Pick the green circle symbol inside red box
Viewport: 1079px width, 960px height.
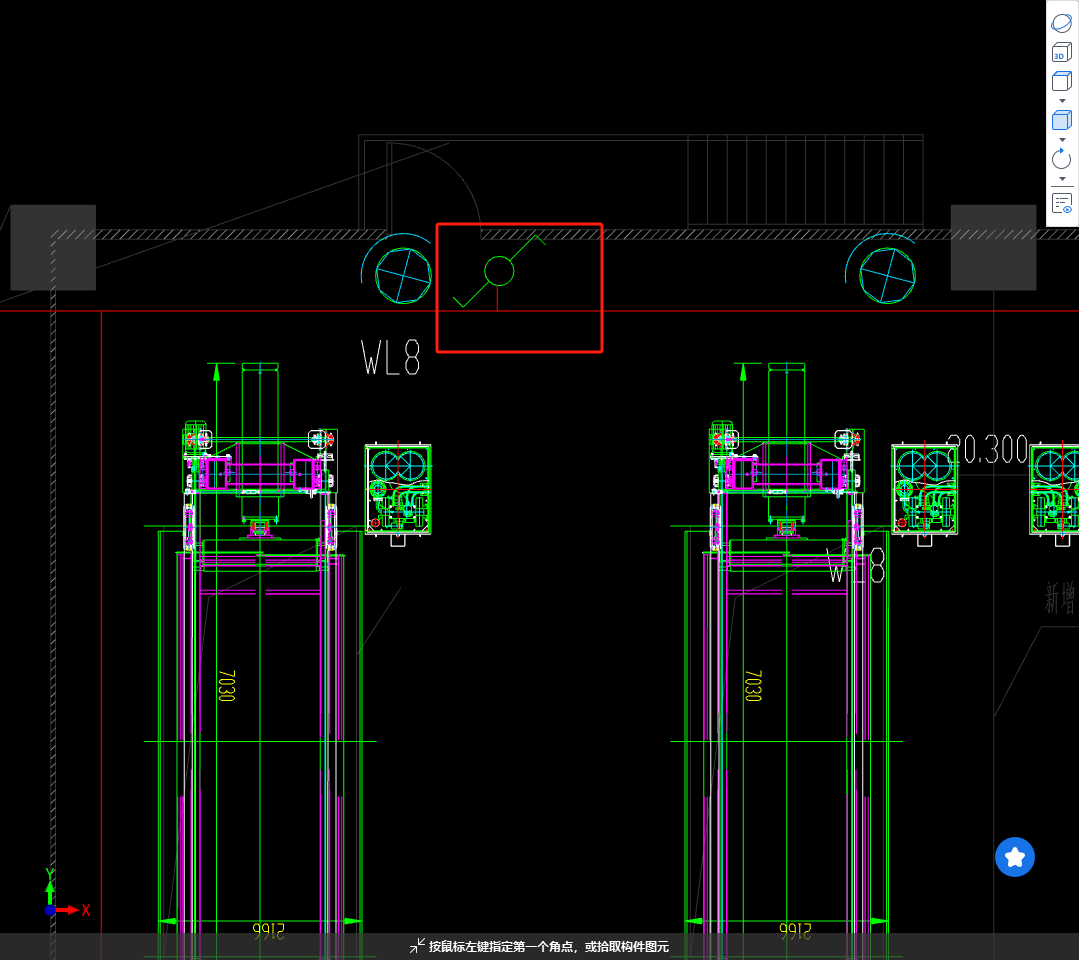click(499, 270)
